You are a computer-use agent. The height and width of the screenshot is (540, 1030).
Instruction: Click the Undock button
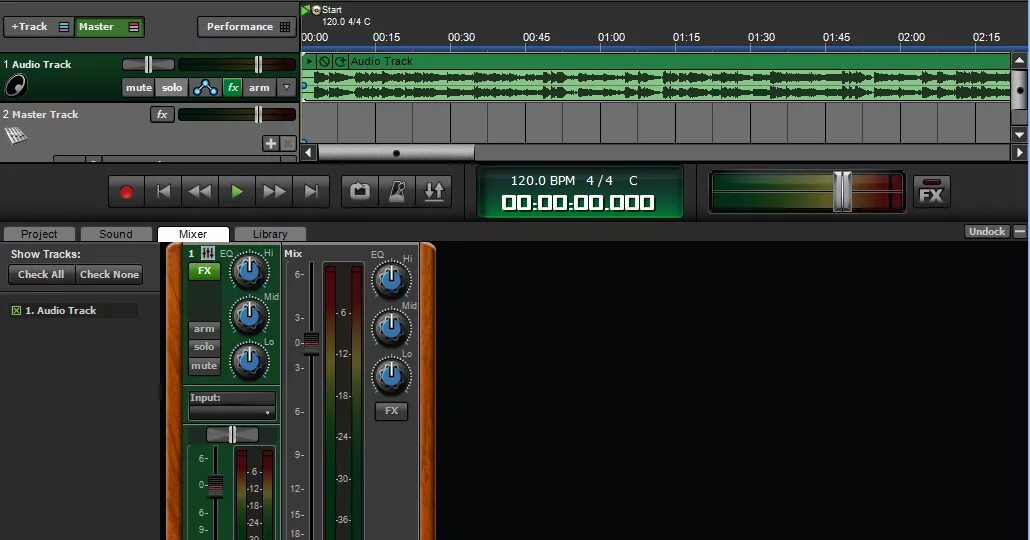click(x=987, y=231)
